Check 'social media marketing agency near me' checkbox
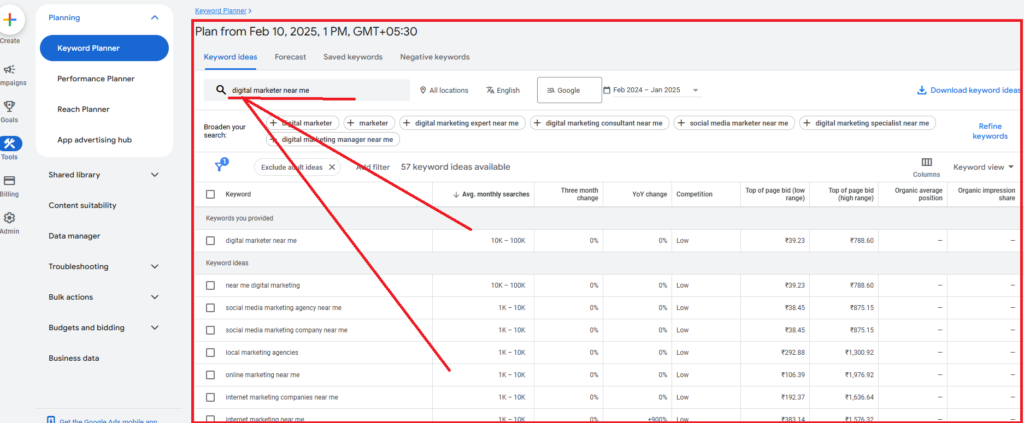 [210, 307]
